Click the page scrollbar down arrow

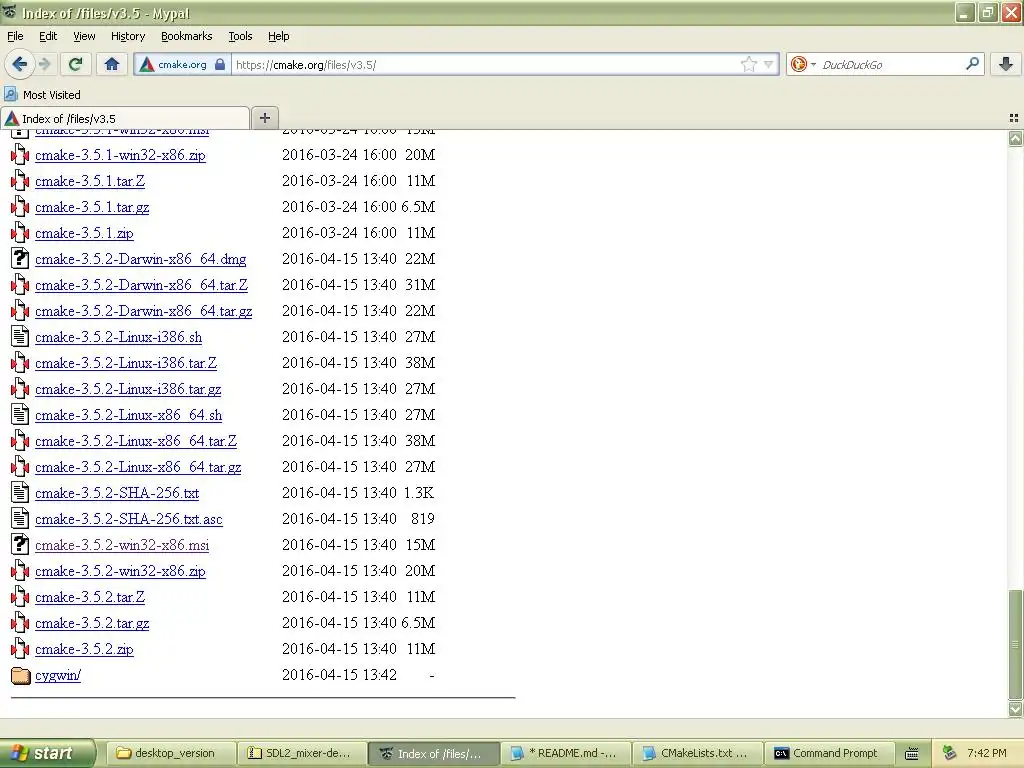tap(1016, 709)
